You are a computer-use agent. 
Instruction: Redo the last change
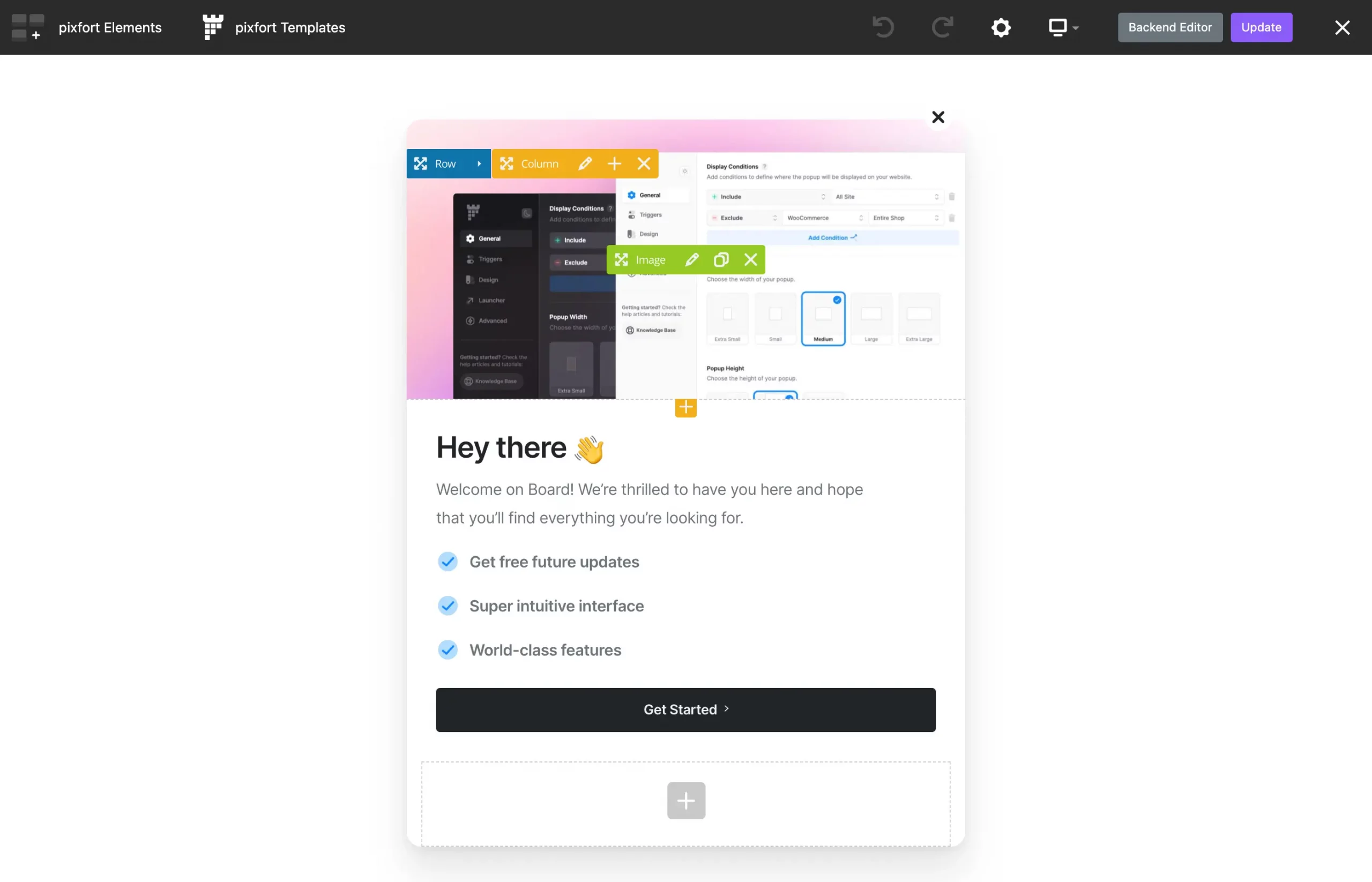[942, 27]
